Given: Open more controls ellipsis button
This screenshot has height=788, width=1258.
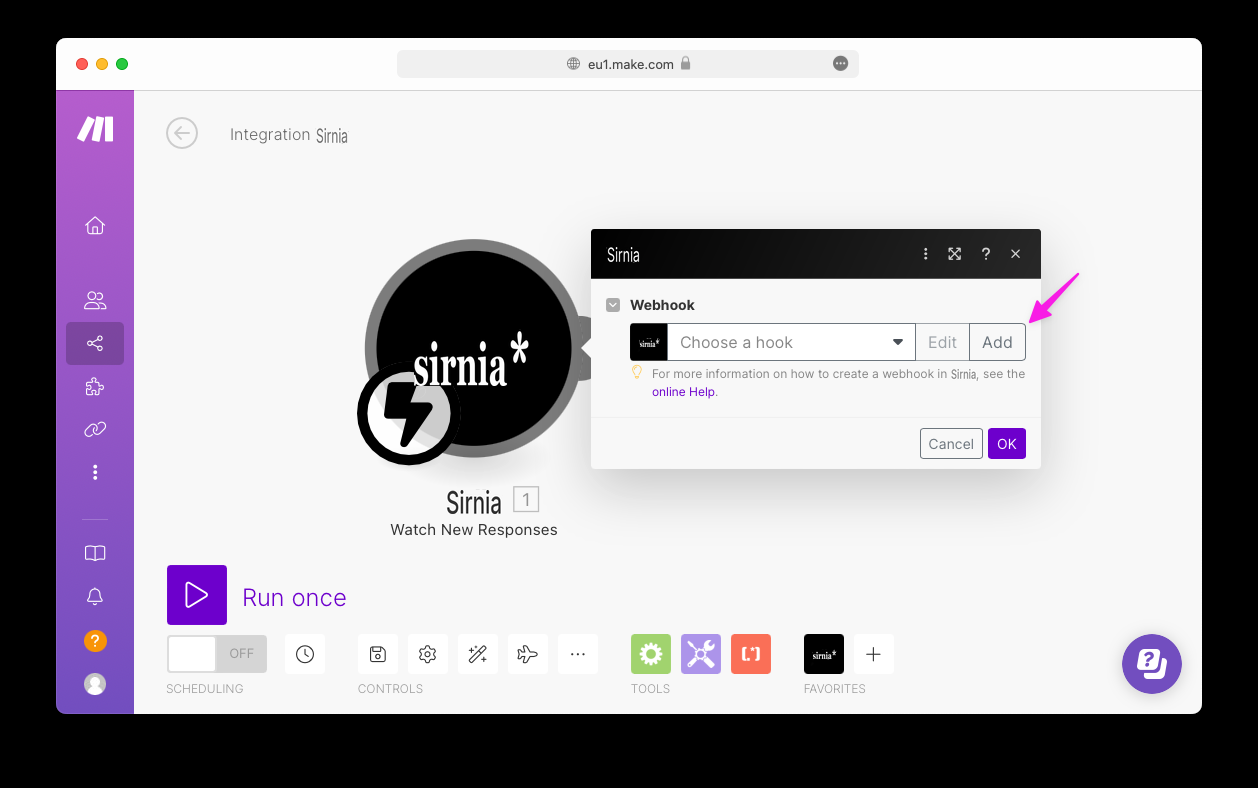Looking at the screenshot, I should click(x=578, y=654).
